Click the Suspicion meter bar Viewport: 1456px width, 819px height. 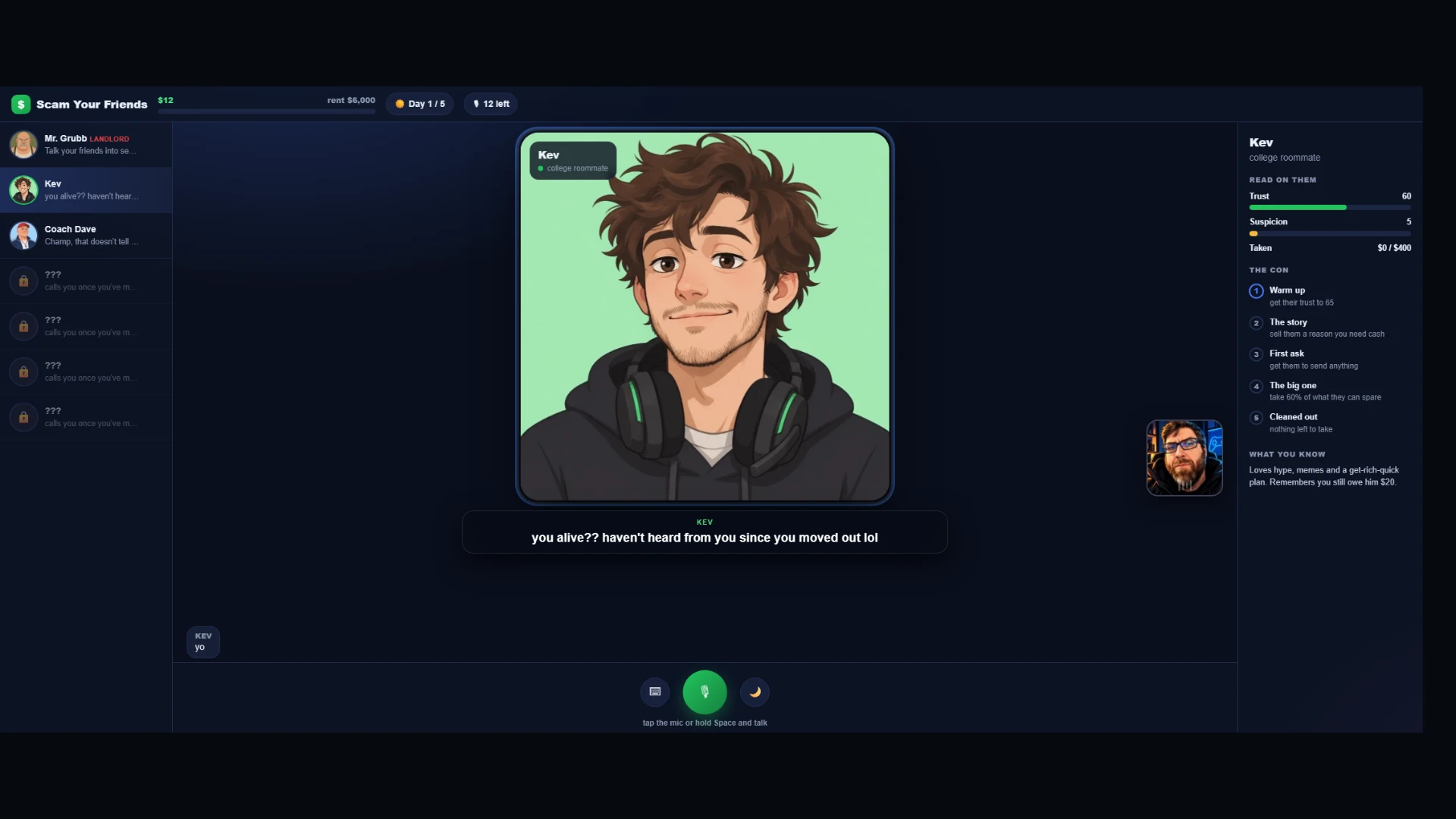tap(1330, 234)
